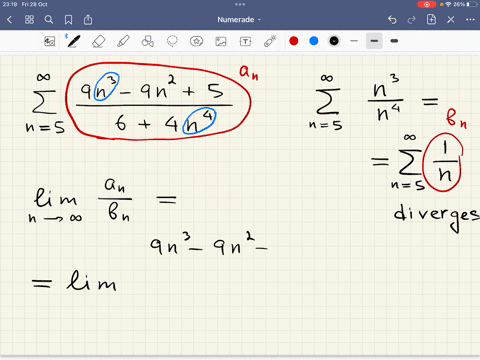The image size is (480, 360).
Task: Close the editing toolbar with X
Action: [451, 20]
